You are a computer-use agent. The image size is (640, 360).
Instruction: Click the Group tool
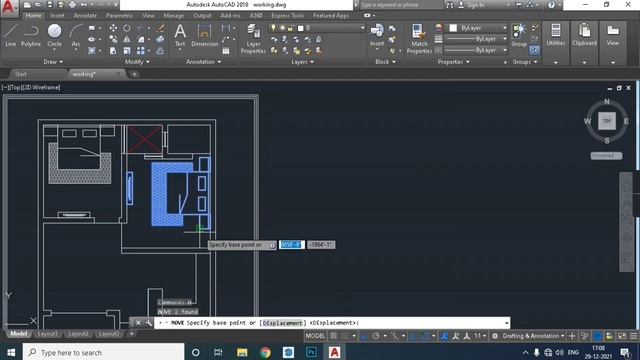[519, 35]
